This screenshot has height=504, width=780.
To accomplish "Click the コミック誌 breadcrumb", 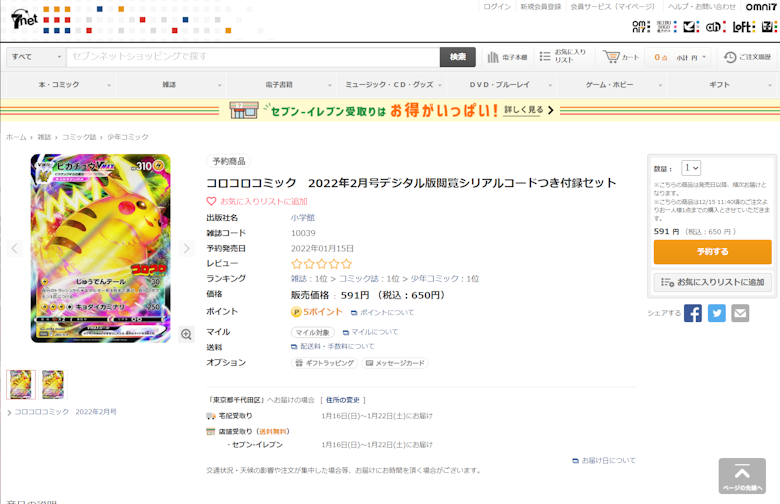I will pos(79,137).
